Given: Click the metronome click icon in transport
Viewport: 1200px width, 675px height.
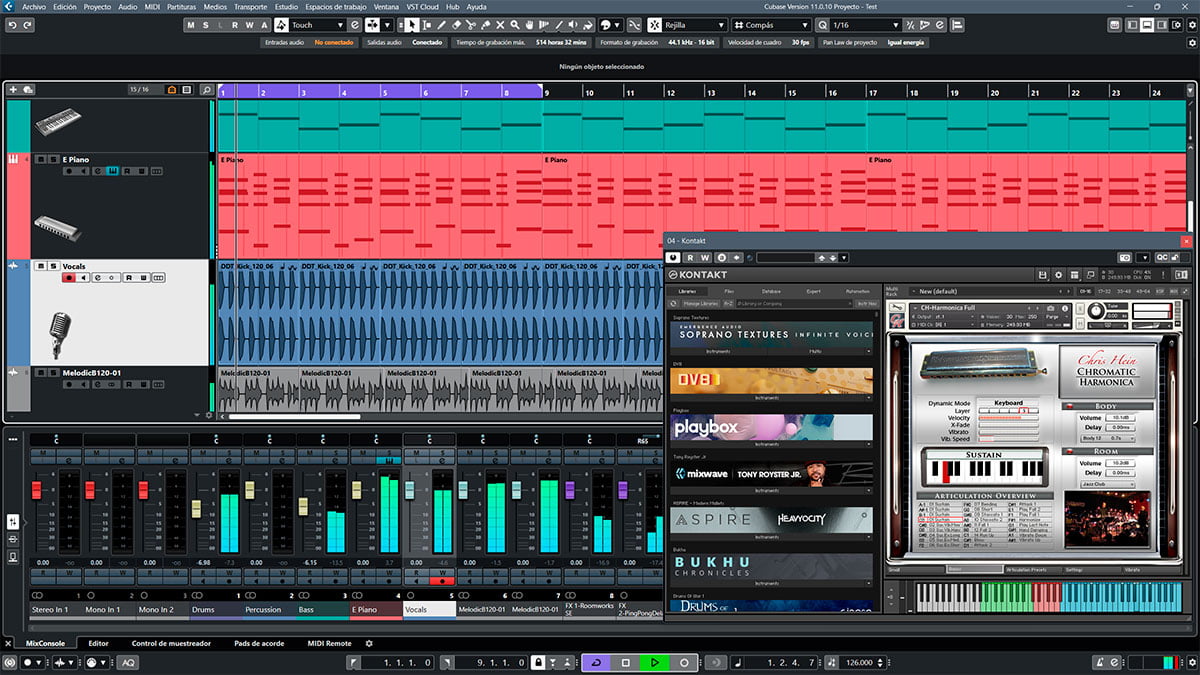Looking at the screenshot, I should click(1099, 662).
